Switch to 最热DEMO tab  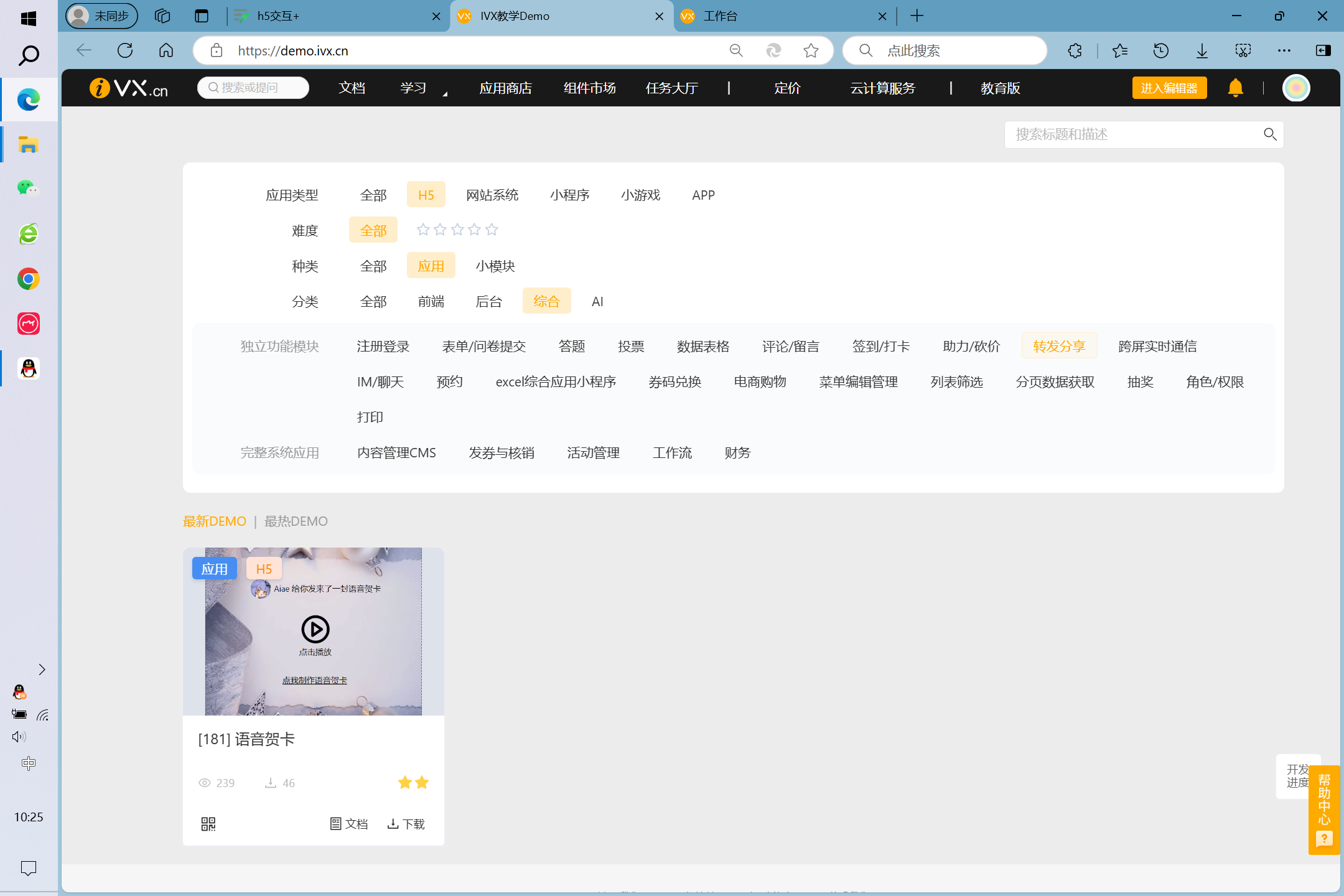(296, 521)
